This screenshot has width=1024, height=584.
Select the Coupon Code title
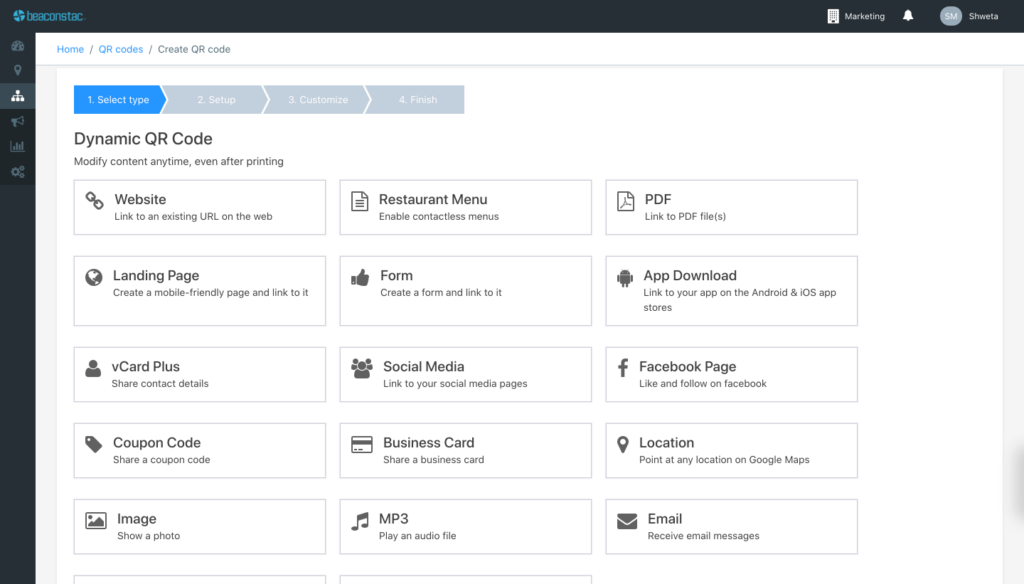(x=157, y=443)
